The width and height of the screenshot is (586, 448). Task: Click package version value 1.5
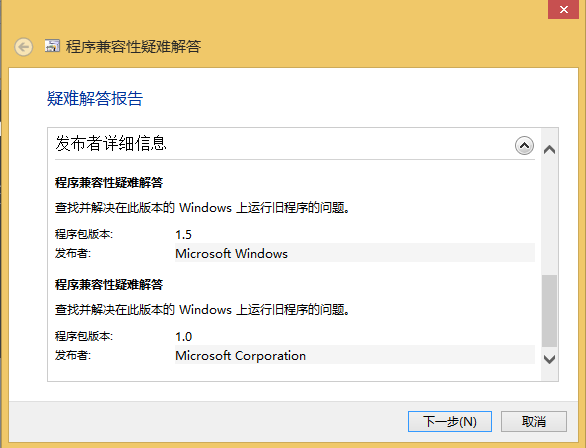coord(183,235)
